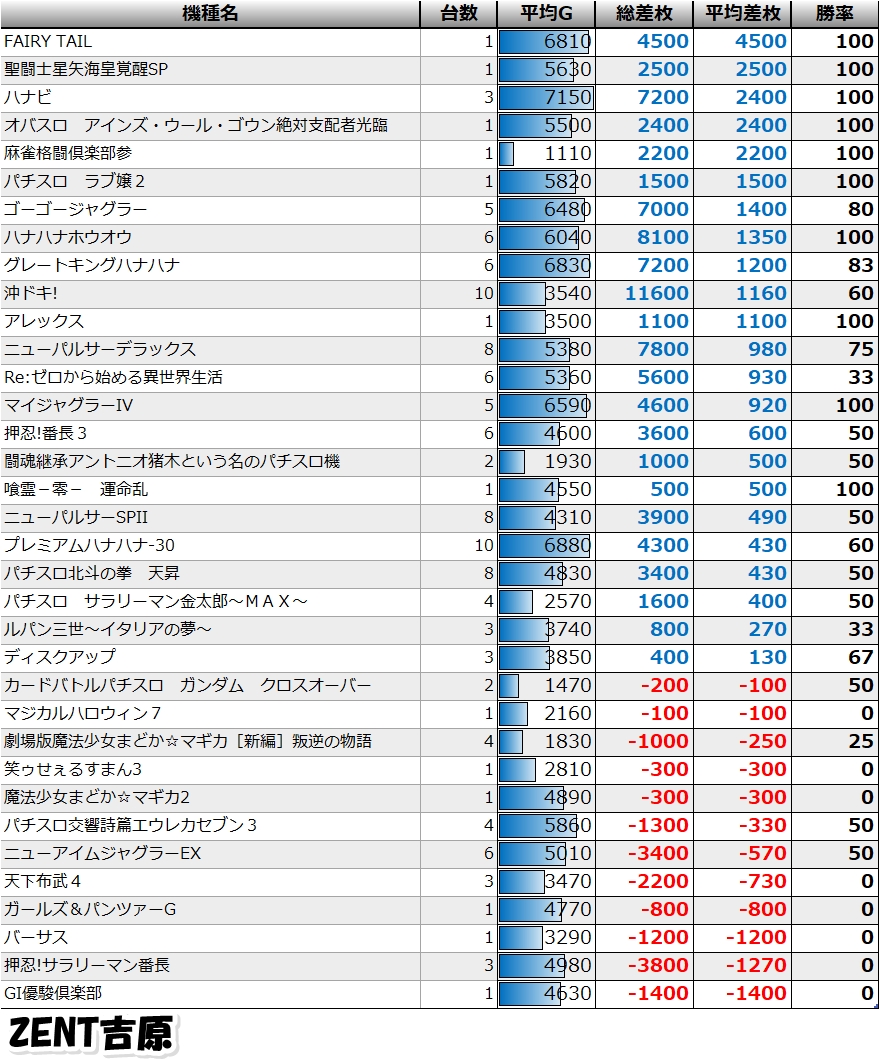Select ニューパルサーデラックス machine name

point(100,350)
